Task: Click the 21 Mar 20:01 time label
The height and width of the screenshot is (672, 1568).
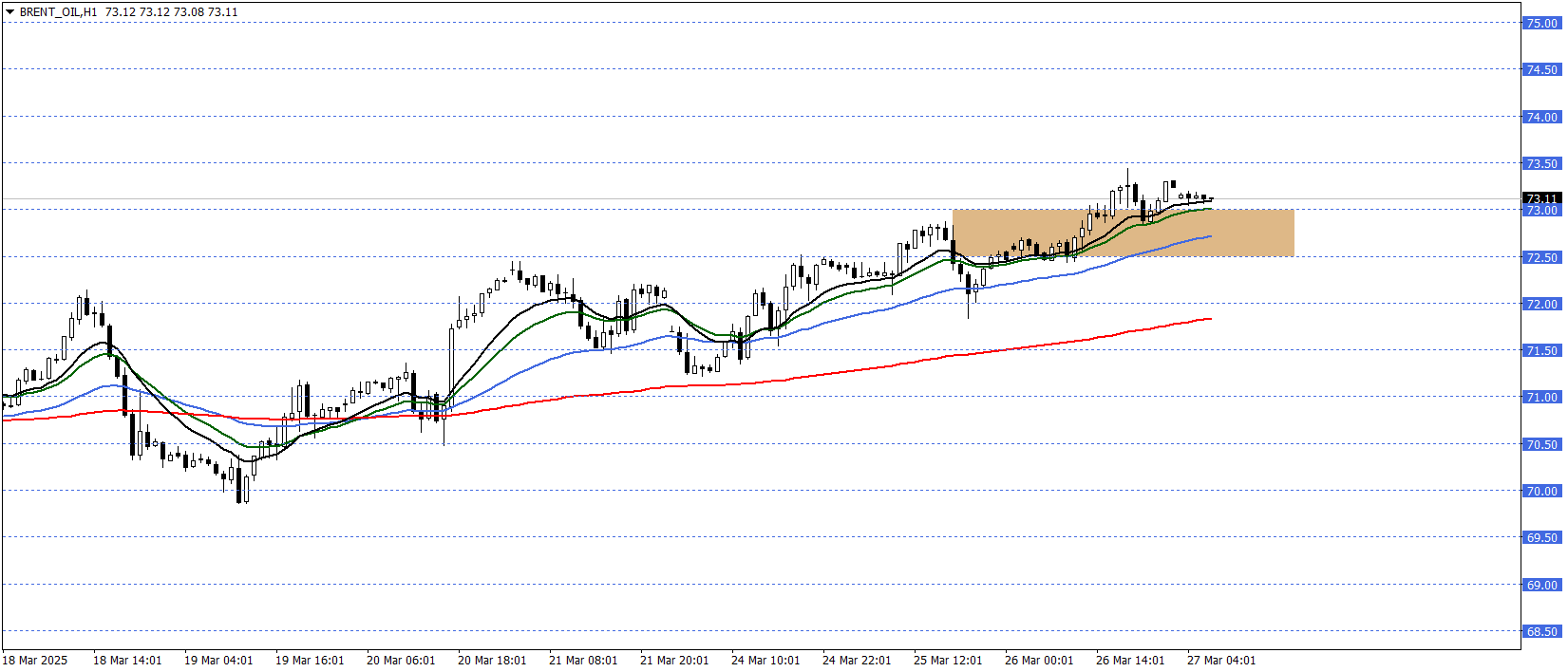Action: [x=674, y=661]
